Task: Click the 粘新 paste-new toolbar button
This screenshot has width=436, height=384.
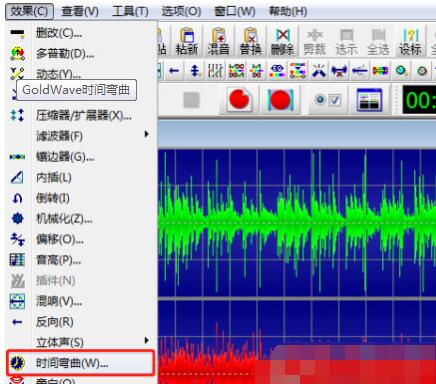Action: (x=187, y=41)
